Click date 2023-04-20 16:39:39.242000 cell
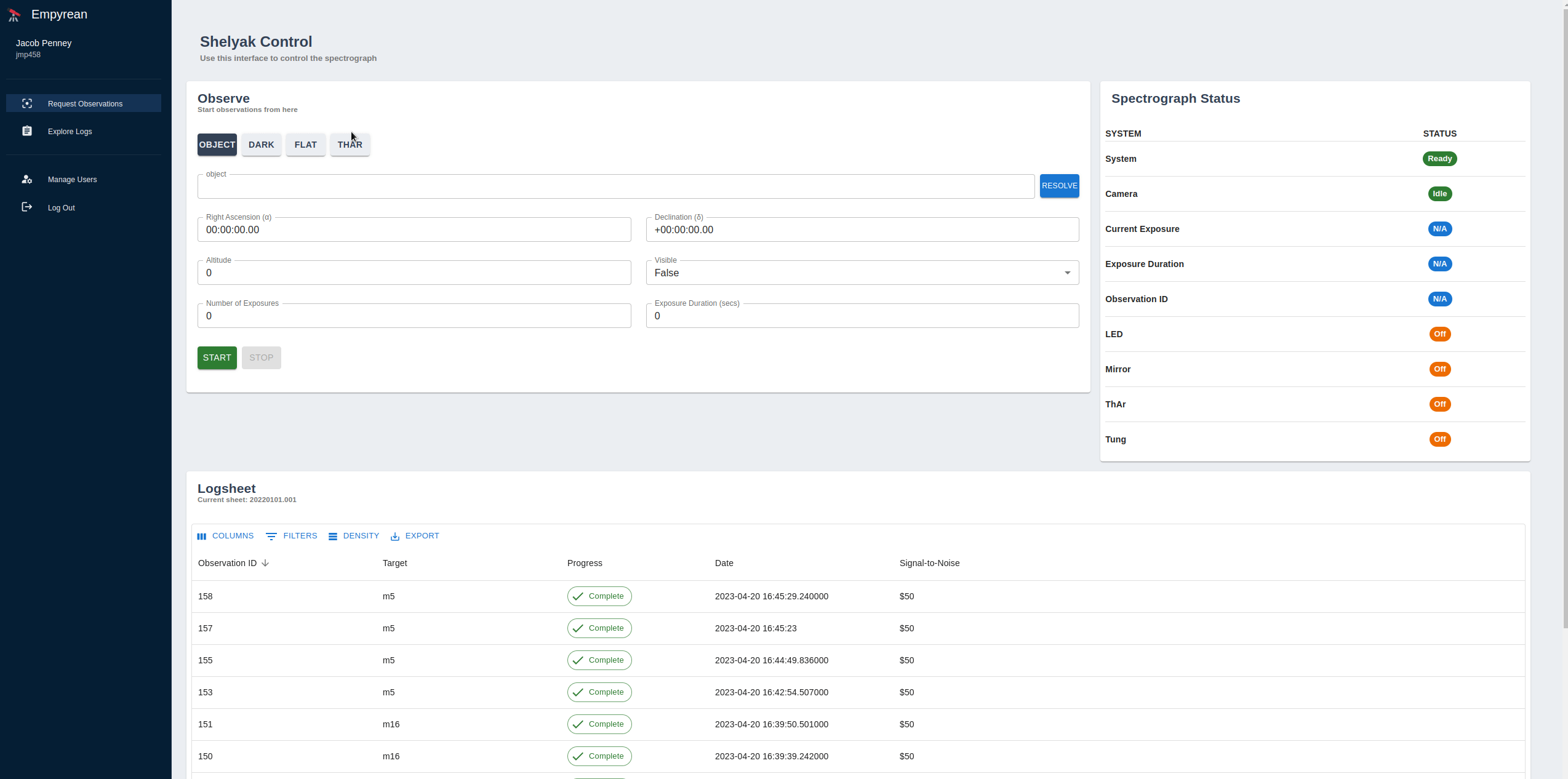 (x=772, y=756)
